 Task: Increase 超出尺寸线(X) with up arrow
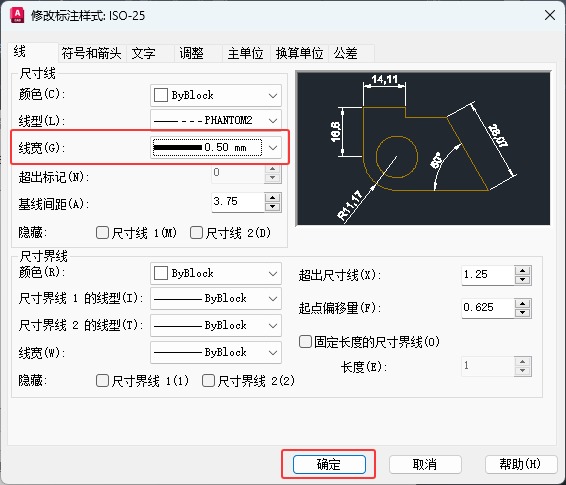523,270
